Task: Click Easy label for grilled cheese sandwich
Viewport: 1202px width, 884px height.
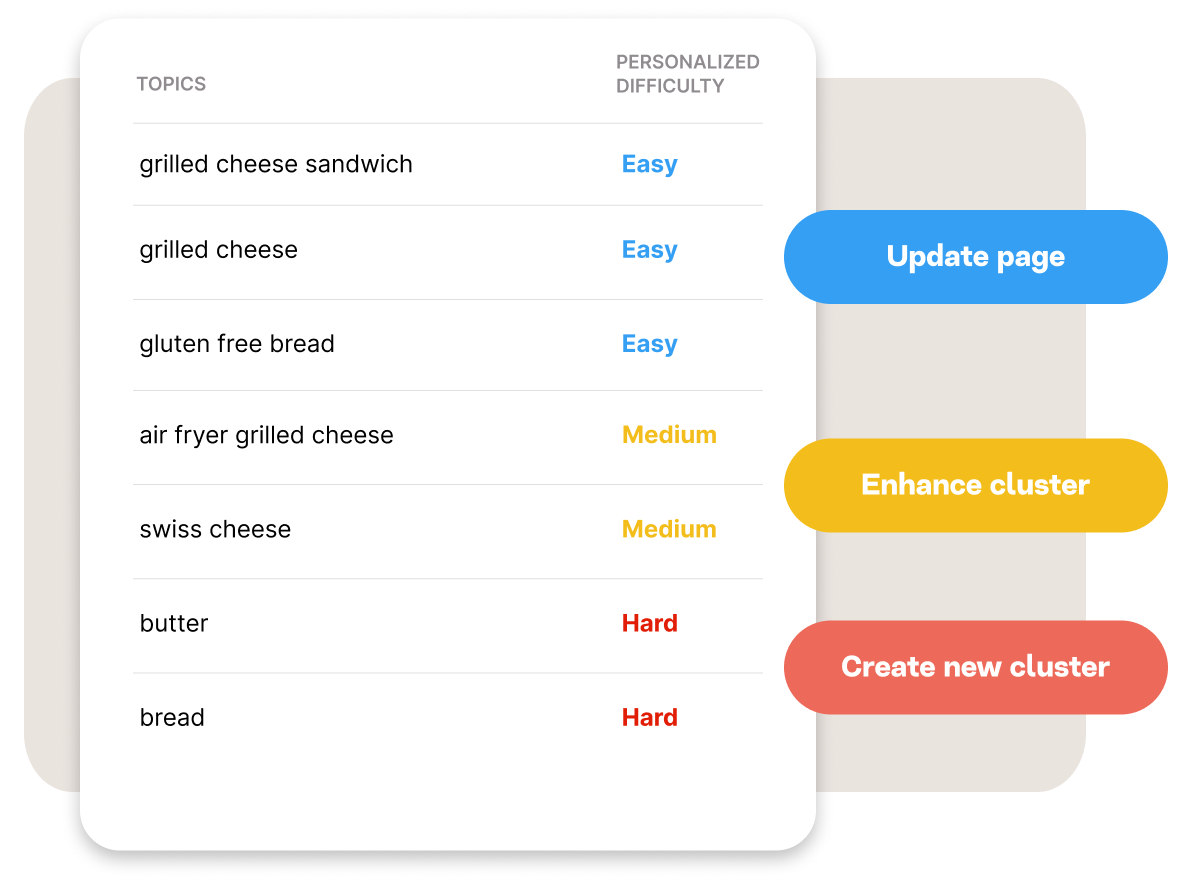Action: coord(649,164)
